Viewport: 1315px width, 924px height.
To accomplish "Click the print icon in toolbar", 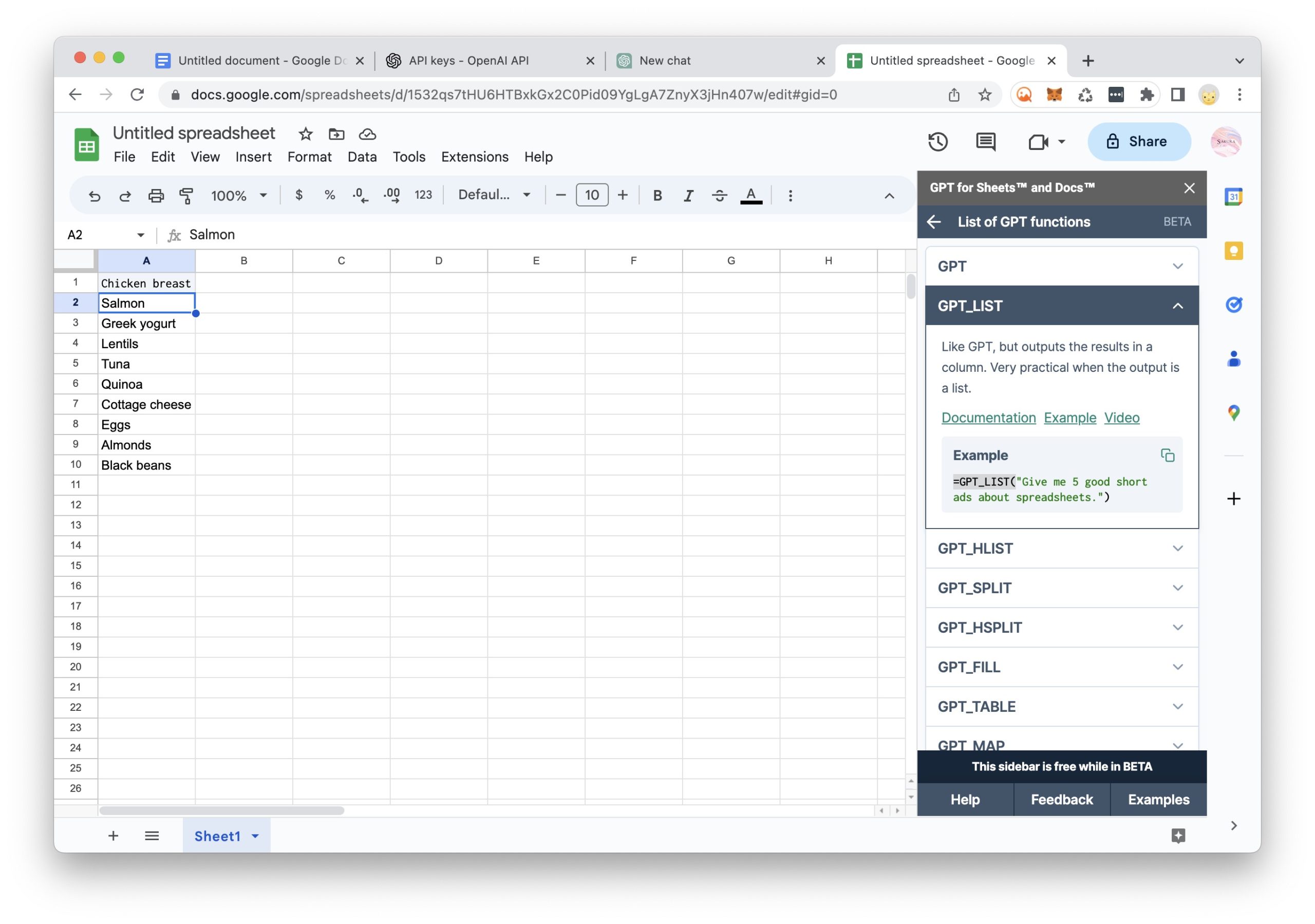I will (156, 195).
